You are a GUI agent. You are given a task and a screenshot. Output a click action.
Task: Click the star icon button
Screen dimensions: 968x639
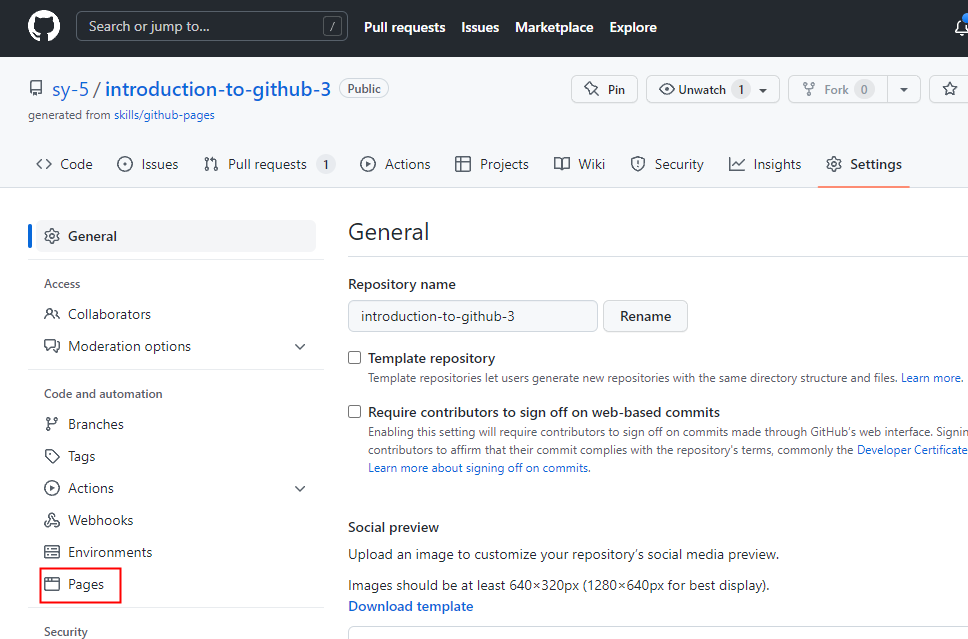point(949,89)
